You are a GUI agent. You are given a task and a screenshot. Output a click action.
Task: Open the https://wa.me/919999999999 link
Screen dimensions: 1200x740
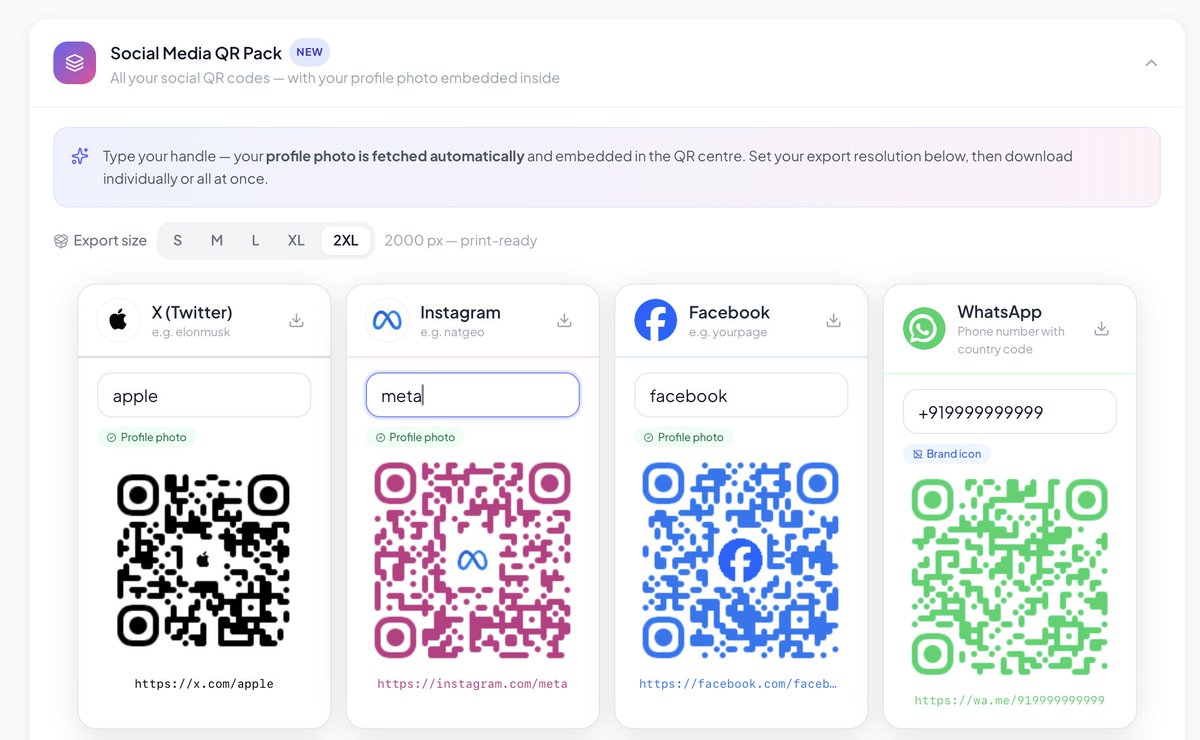[1010, 700]
